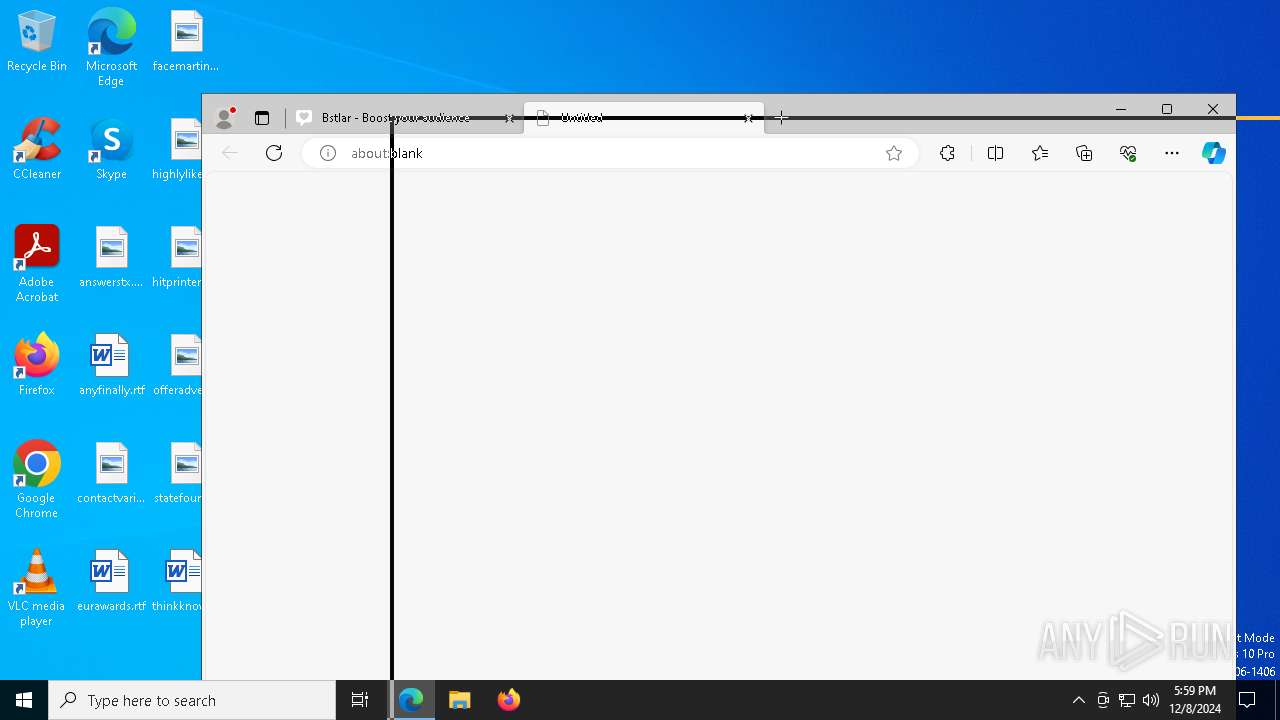Image resolution: width=1280 pixels, height=720 pixels.
Task: Minimize the Edge window
Action: click(x=1121, y=109)
